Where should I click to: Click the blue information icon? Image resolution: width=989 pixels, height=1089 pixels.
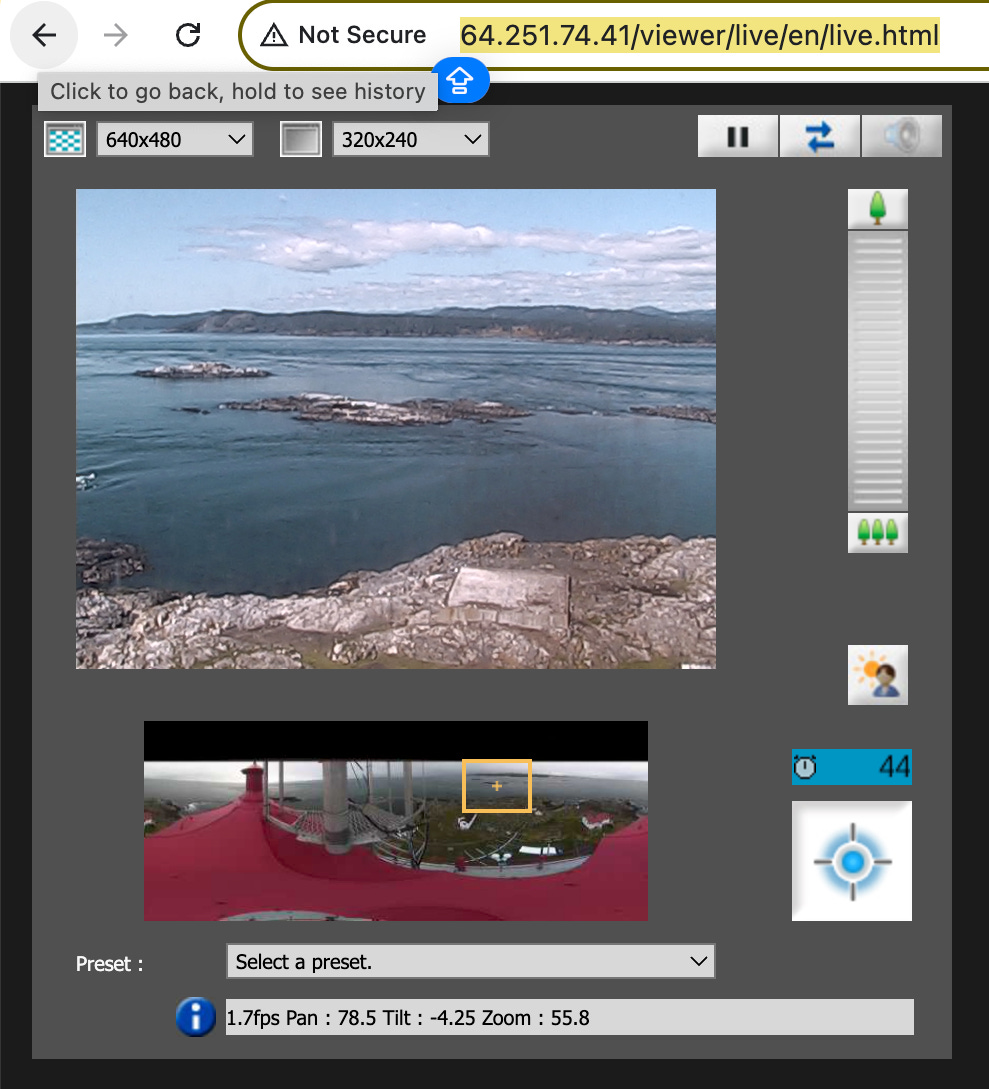196,1017
